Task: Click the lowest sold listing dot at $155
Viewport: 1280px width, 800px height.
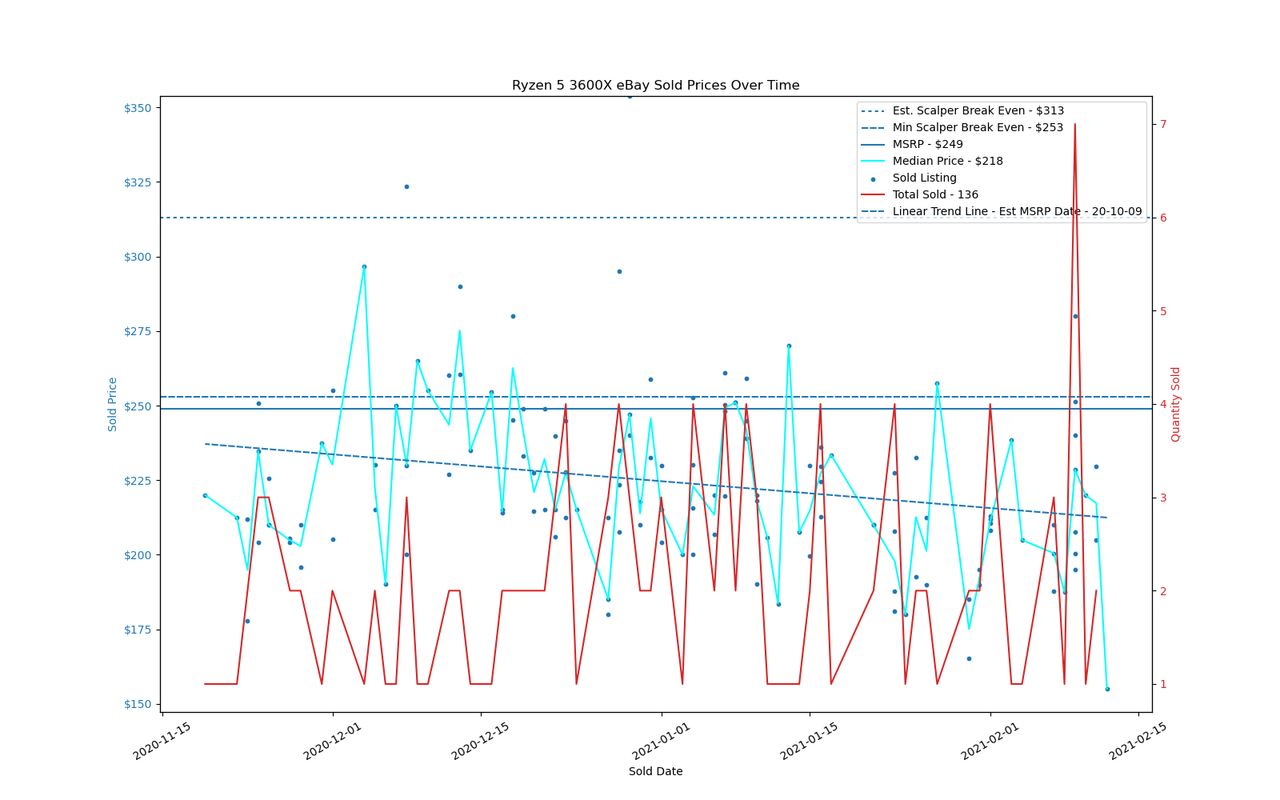Action: coord(1107,689)
